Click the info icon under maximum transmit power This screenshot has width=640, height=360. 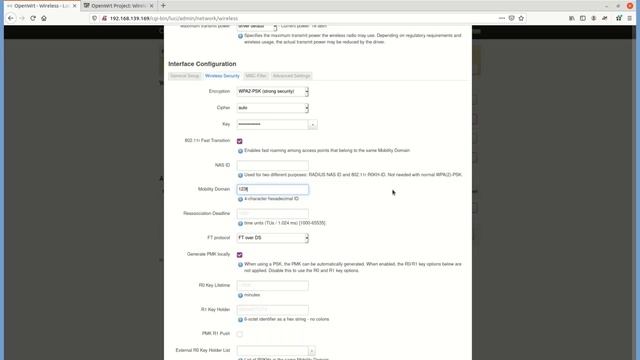240,36
